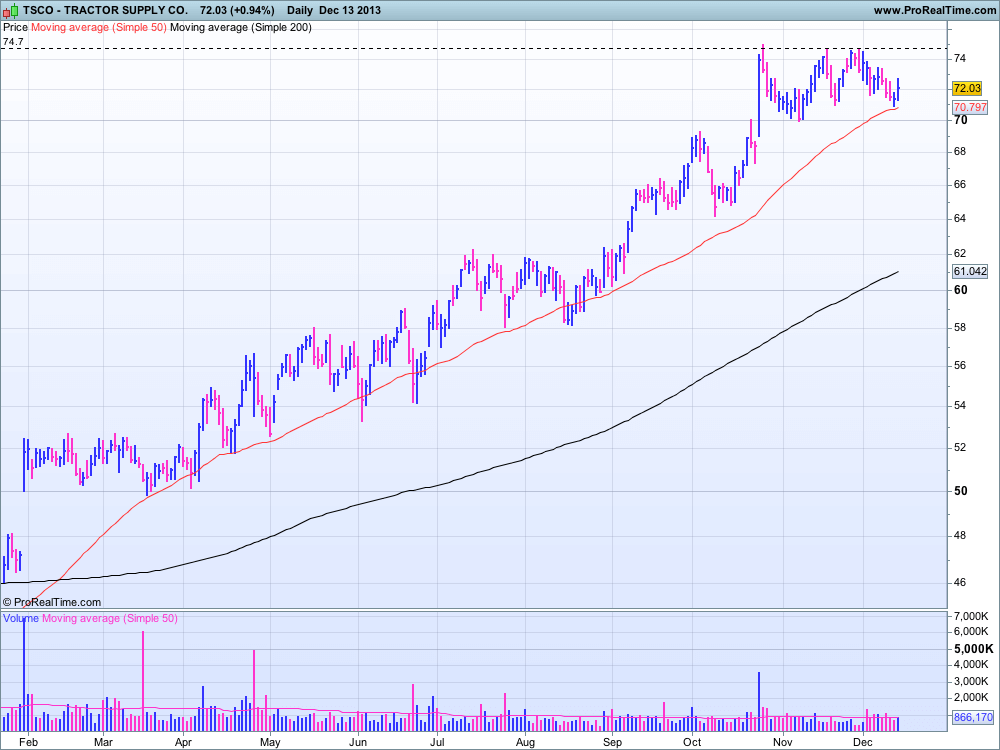
Task: Click the 4,000K volume axis label
Action: tap(971, 665)
